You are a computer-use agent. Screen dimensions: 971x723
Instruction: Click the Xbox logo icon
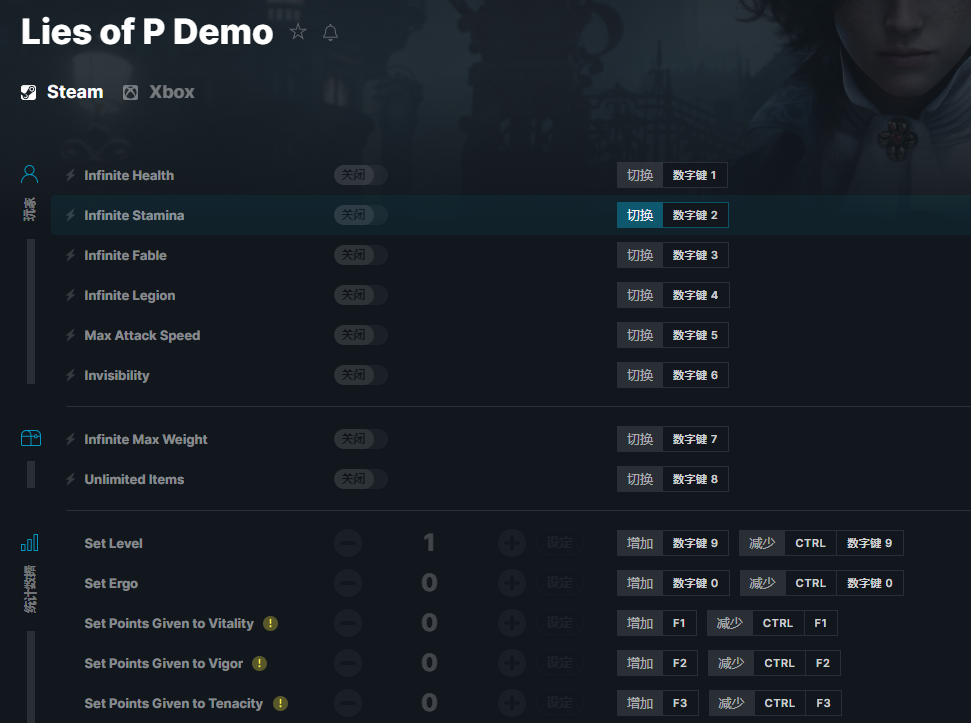point(130,93)
